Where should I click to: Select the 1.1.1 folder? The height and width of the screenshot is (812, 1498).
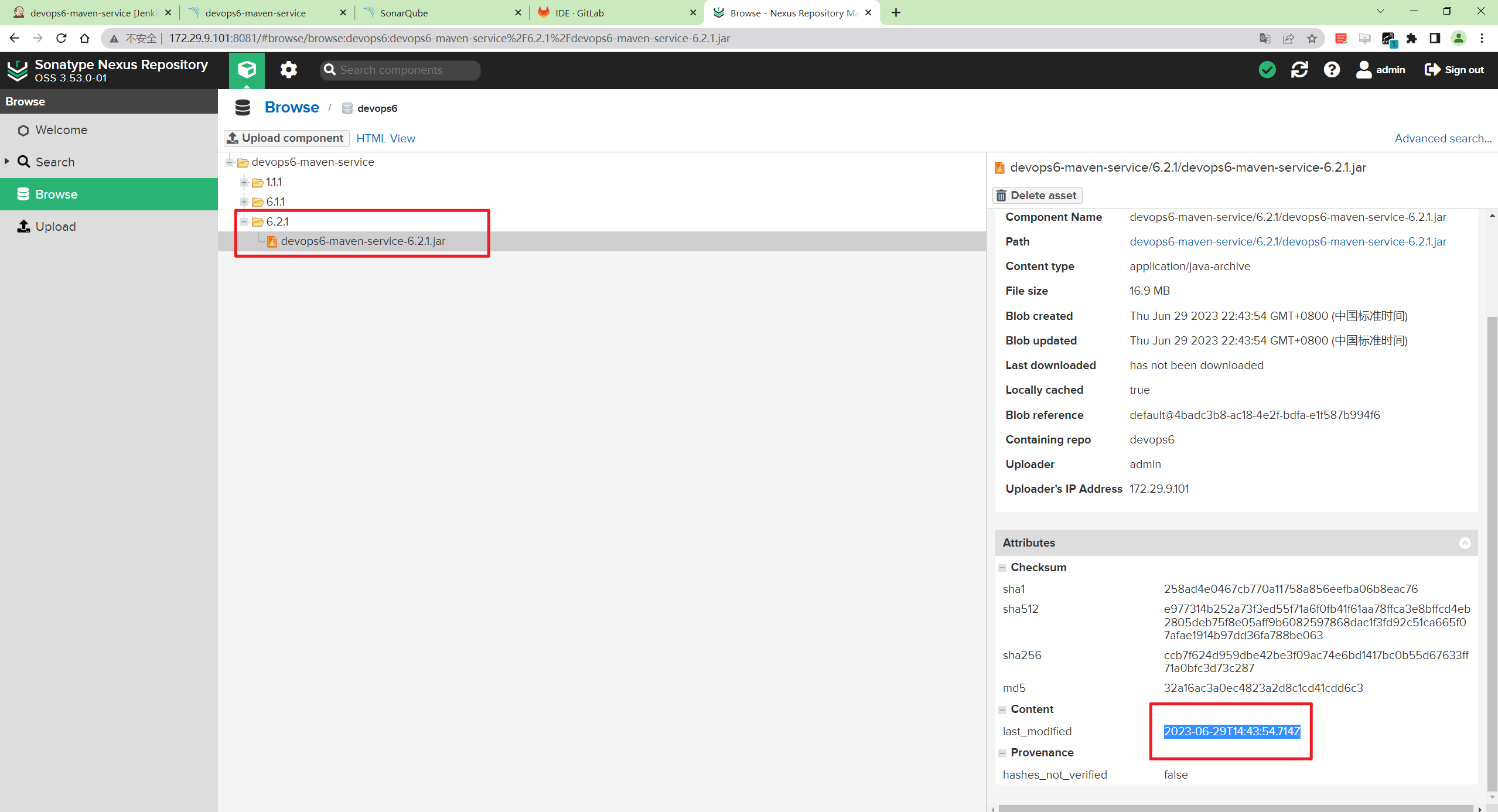(274, 182)
